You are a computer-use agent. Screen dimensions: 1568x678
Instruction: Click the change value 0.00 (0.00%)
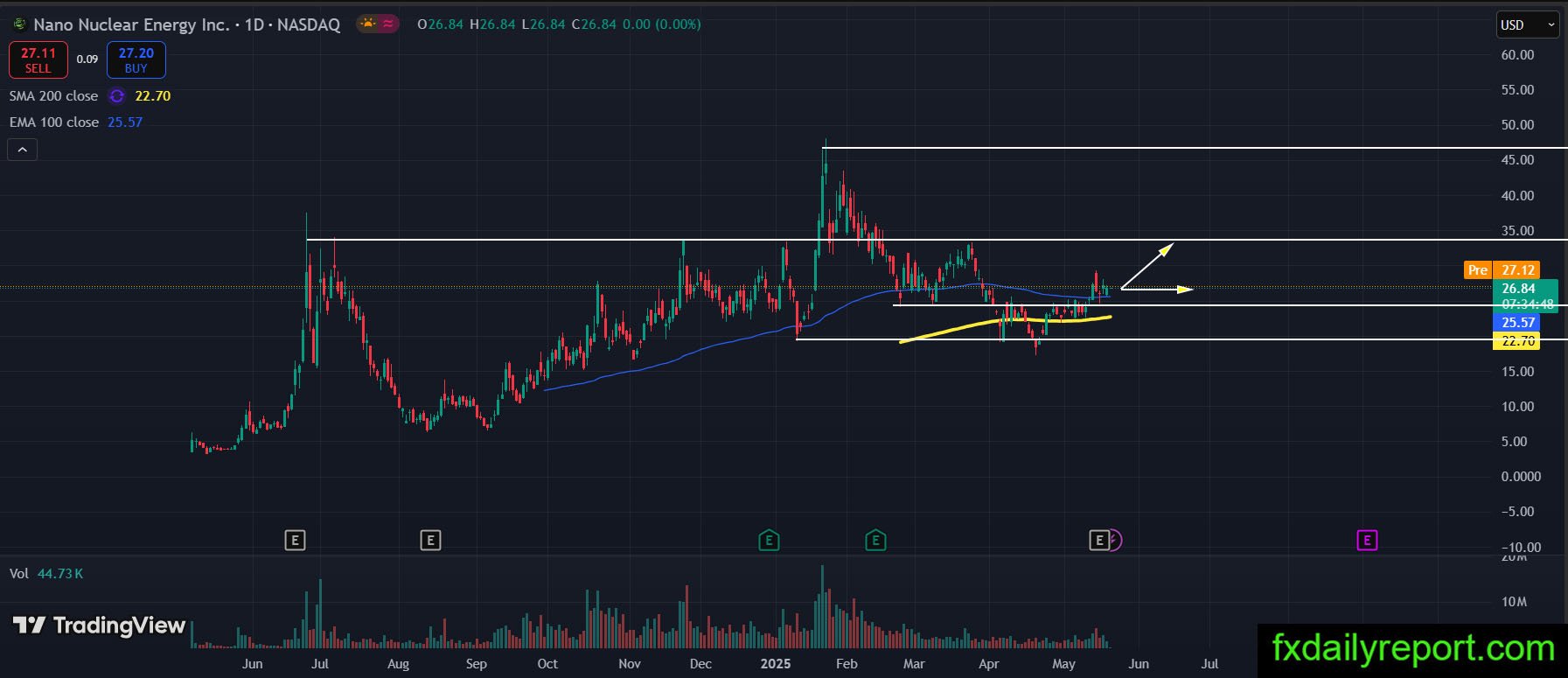point(662,24)
